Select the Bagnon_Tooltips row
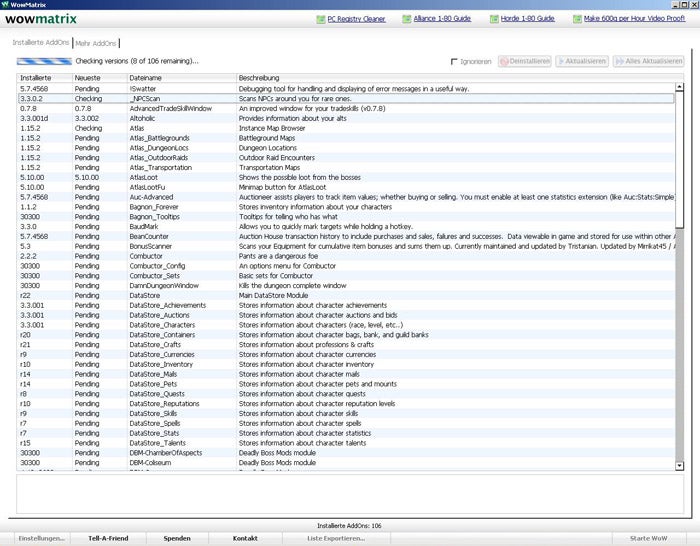The image size is (700, 546). coord(346,217)
